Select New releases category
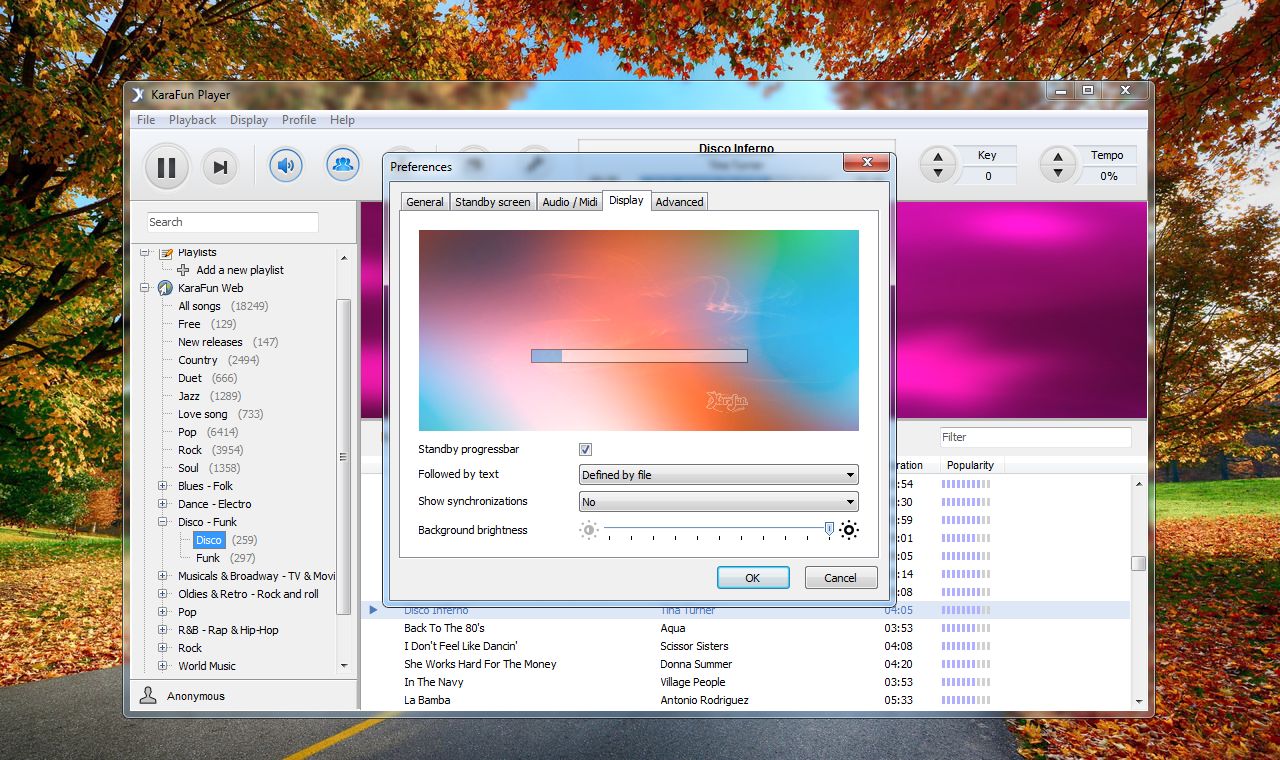Screen dimensions: 1280x760 pyautogui.click(x=210, y=342)
